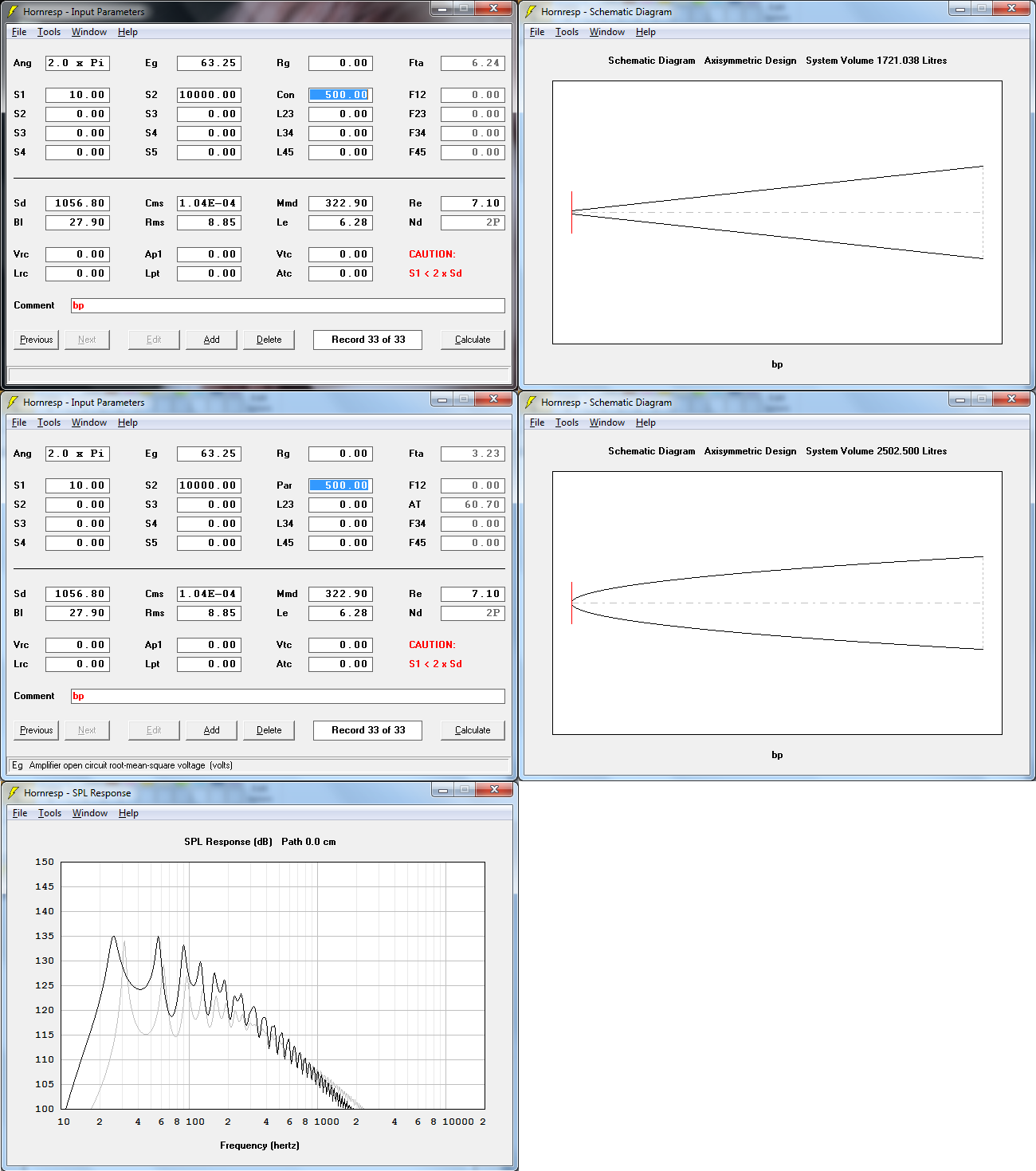Open Tools menu in lower Input Parameters window
This screenshot has height=1171, width=1036.
click(49, 422)
